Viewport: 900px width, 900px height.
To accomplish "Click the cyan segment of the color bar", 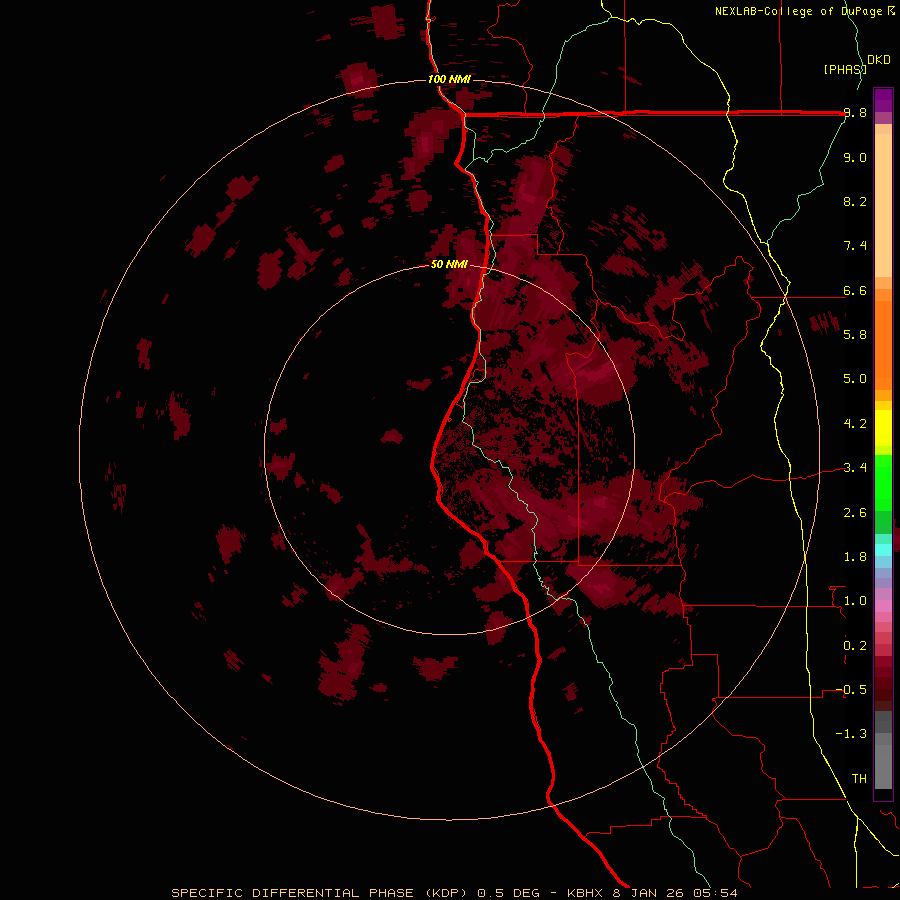I will tap(883, 549).
